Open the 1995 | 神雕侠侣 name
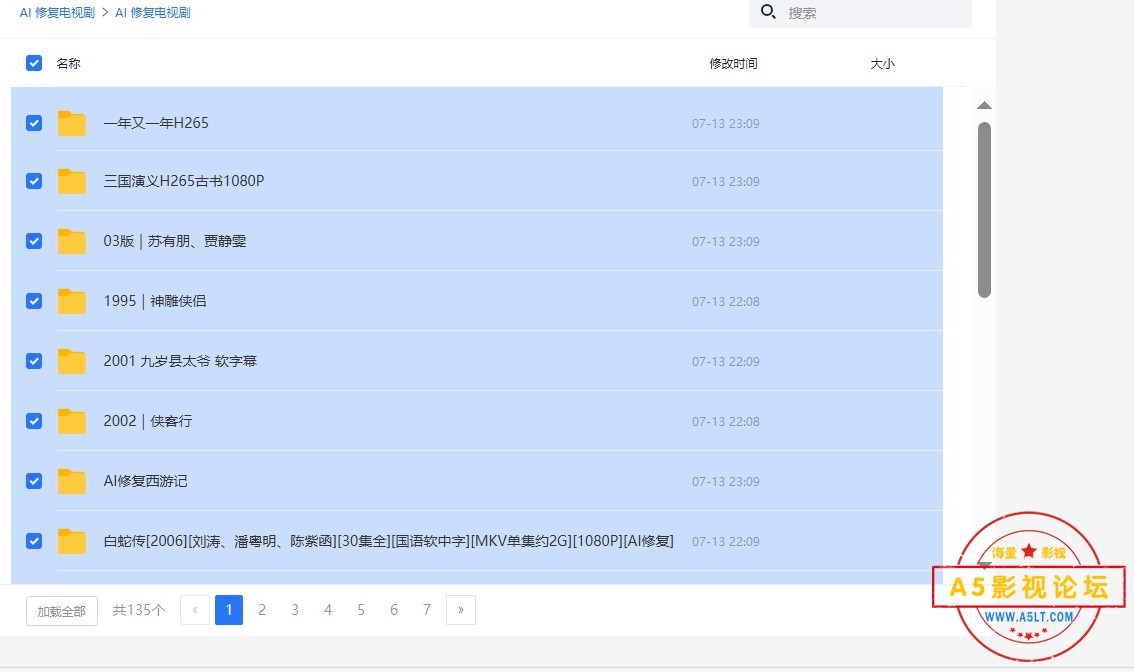The image size is (1134, 672). coord(155,301)
